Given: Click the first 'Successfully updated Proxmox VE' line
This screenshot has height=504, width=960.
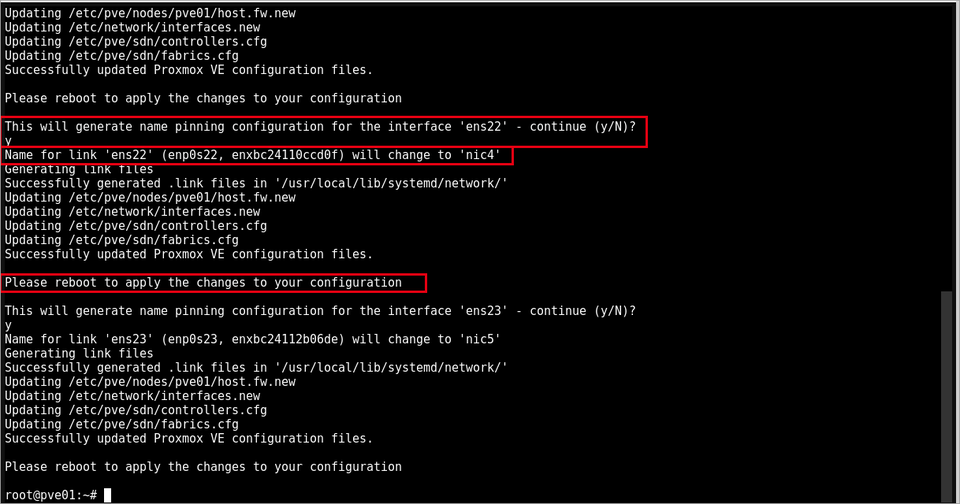Looking at the screenshot, I should click(189, 70).
